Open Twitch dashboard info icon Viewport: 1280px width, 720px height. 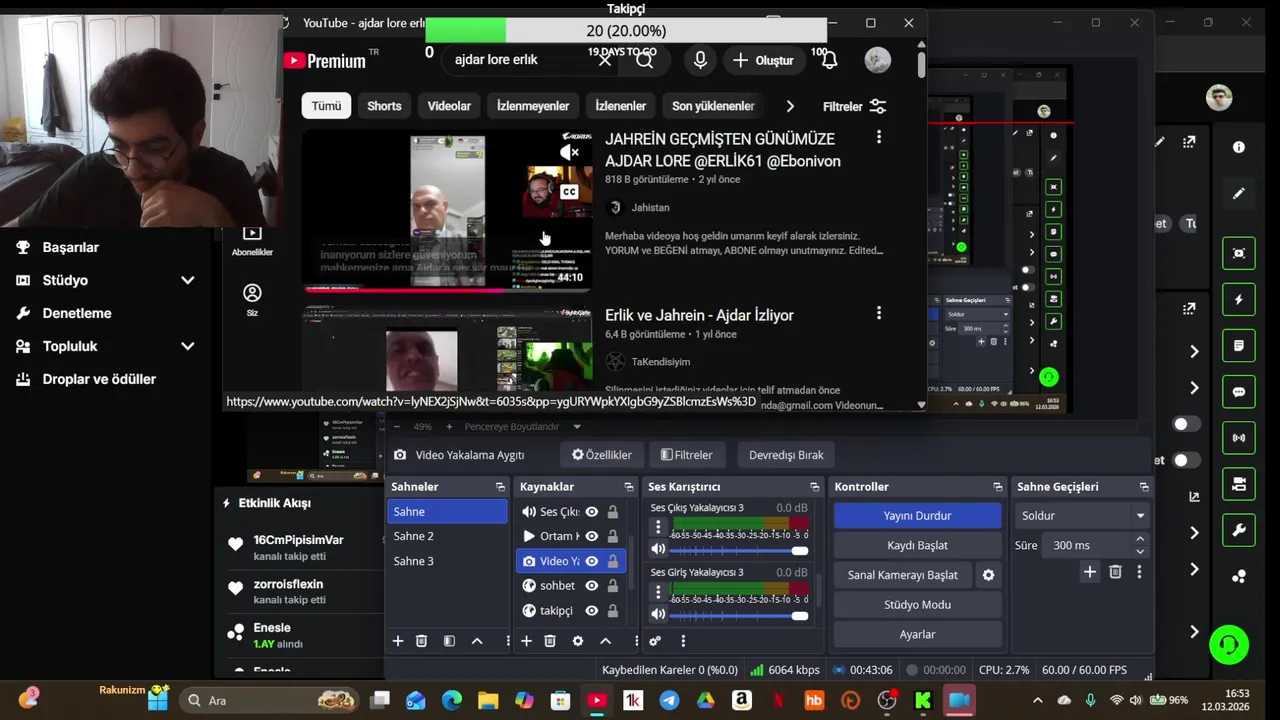1239,148
